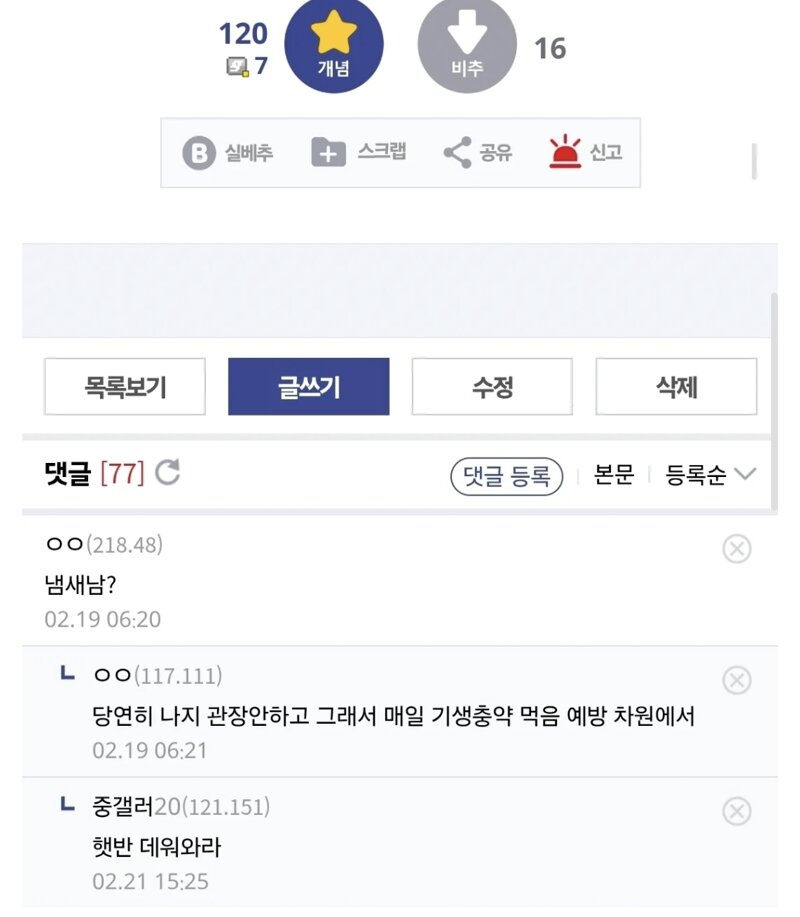
Task: Click the 수정 edit button
Action: pyautogui.click(x=492, y=387)
